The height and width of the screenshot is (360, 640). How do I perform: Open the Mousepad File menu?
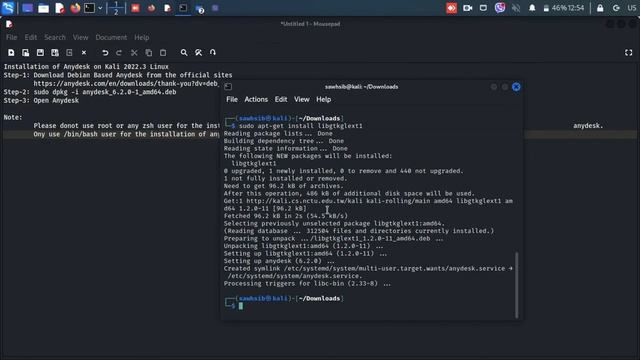click(11, 38)
